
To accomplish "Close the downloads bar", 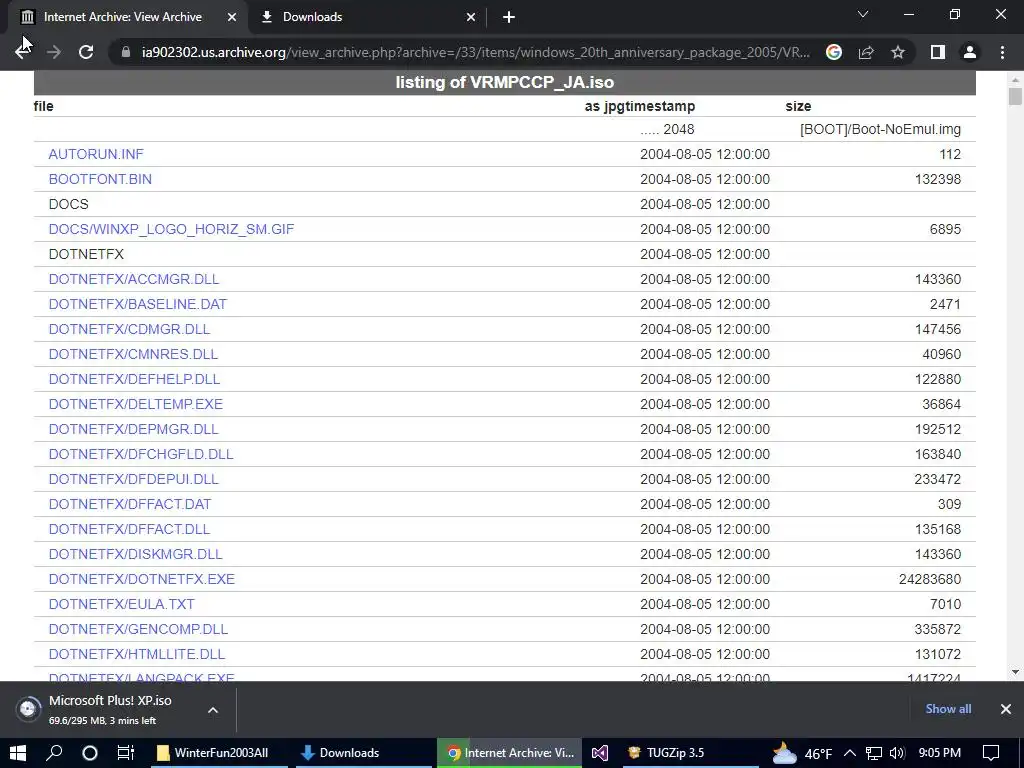I will click(x=1006, y=709).
